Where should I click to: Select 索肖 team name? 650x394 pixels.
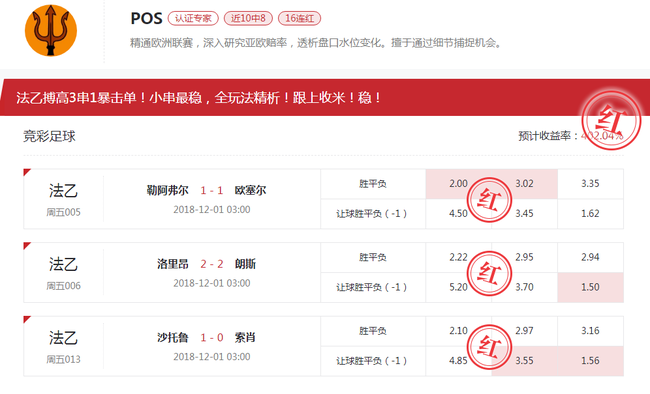tap(245, 338)
